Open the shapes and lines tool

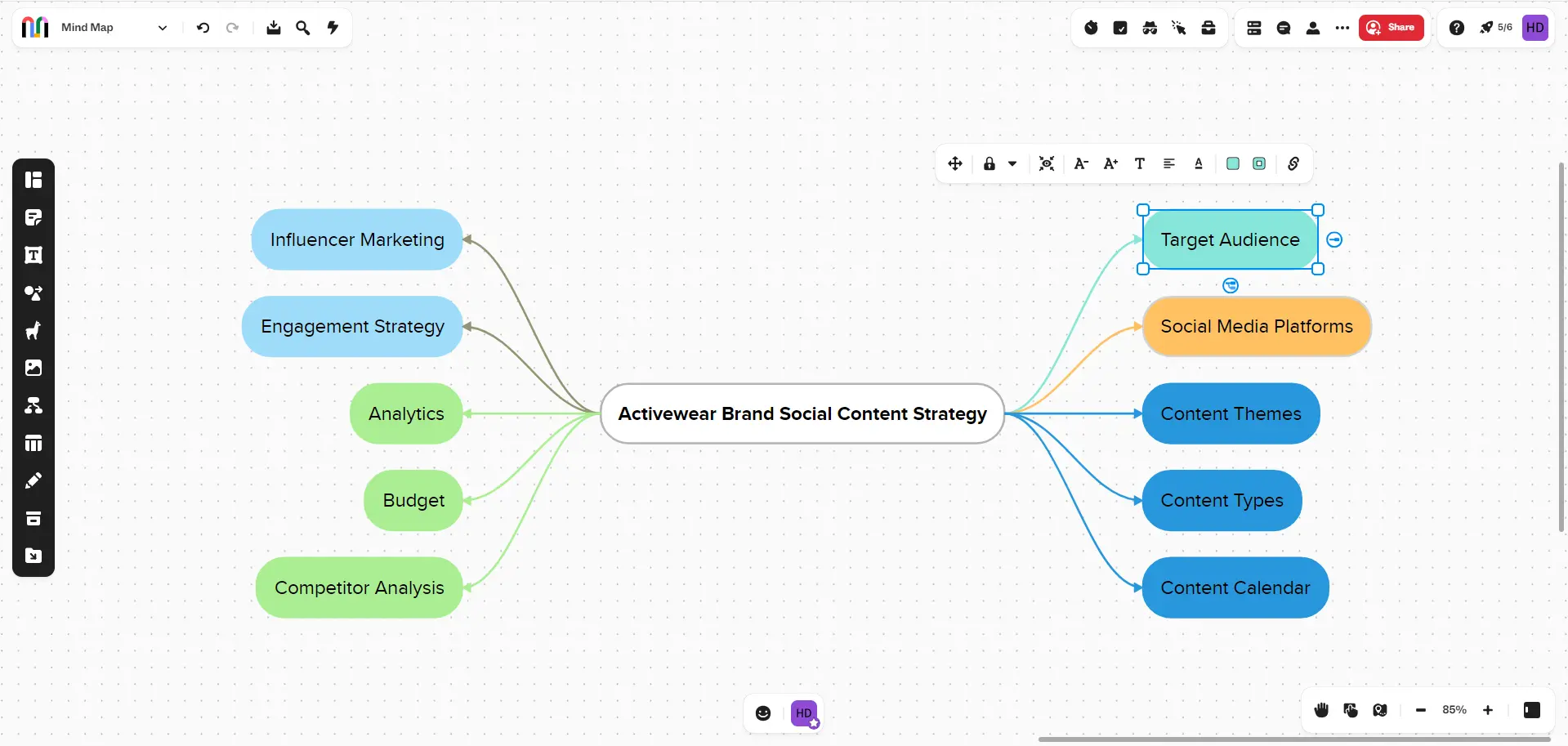click(x=34, y=293)
